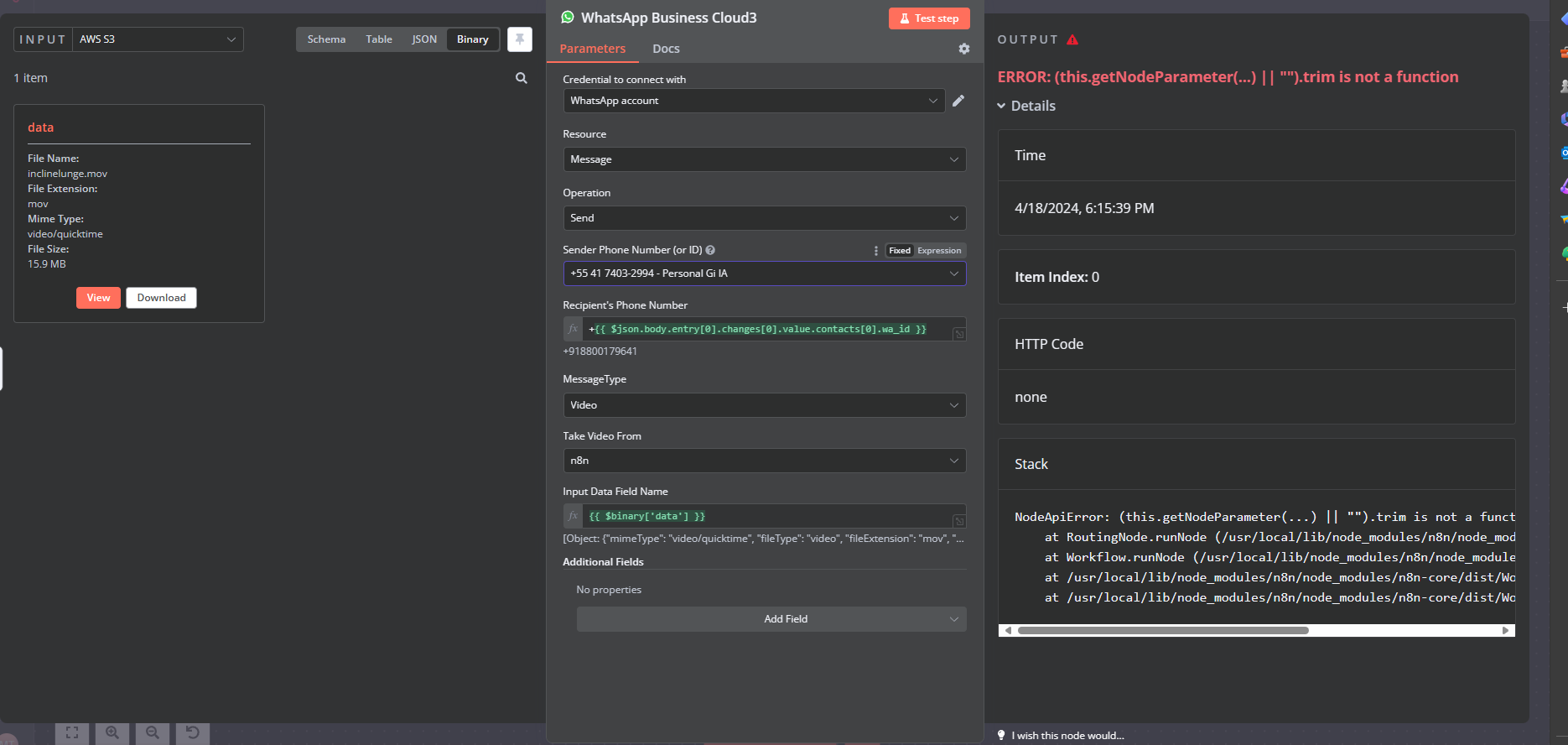Click the lightbulb feedback icon
This screenshot has width=1568, height=745.
(1001, 736)
